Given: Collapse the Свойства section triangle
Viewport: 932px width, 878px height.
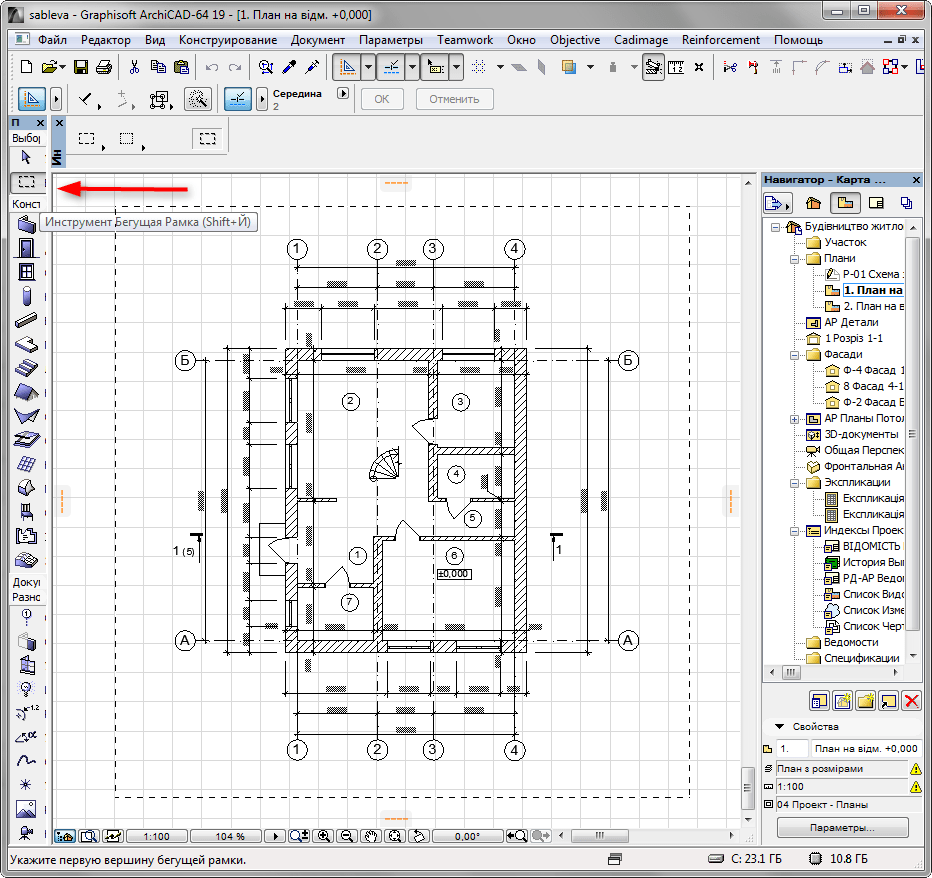Looking at the screenshot, I should tap(777, 727).
